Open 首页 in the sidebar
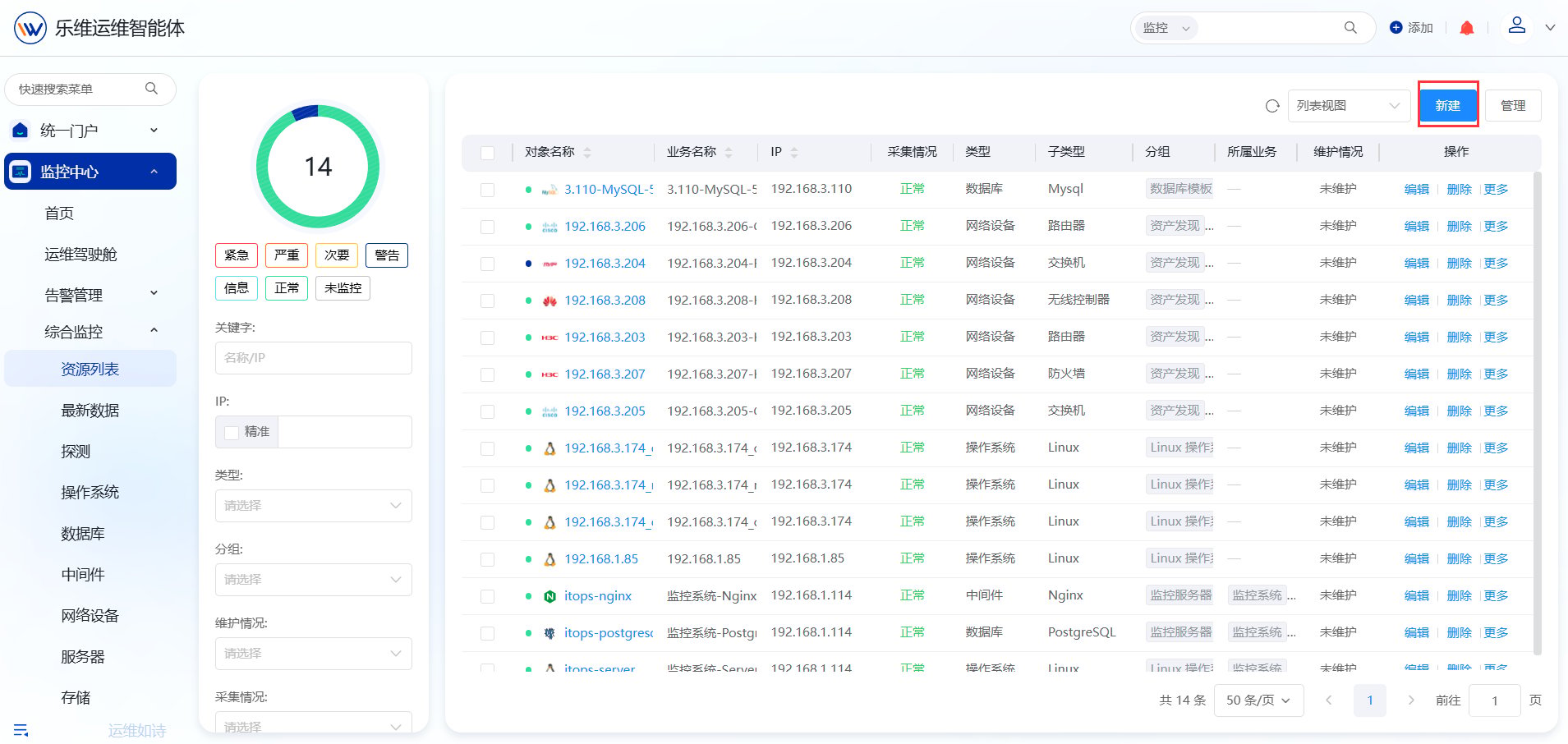 [x=59, y=214]
